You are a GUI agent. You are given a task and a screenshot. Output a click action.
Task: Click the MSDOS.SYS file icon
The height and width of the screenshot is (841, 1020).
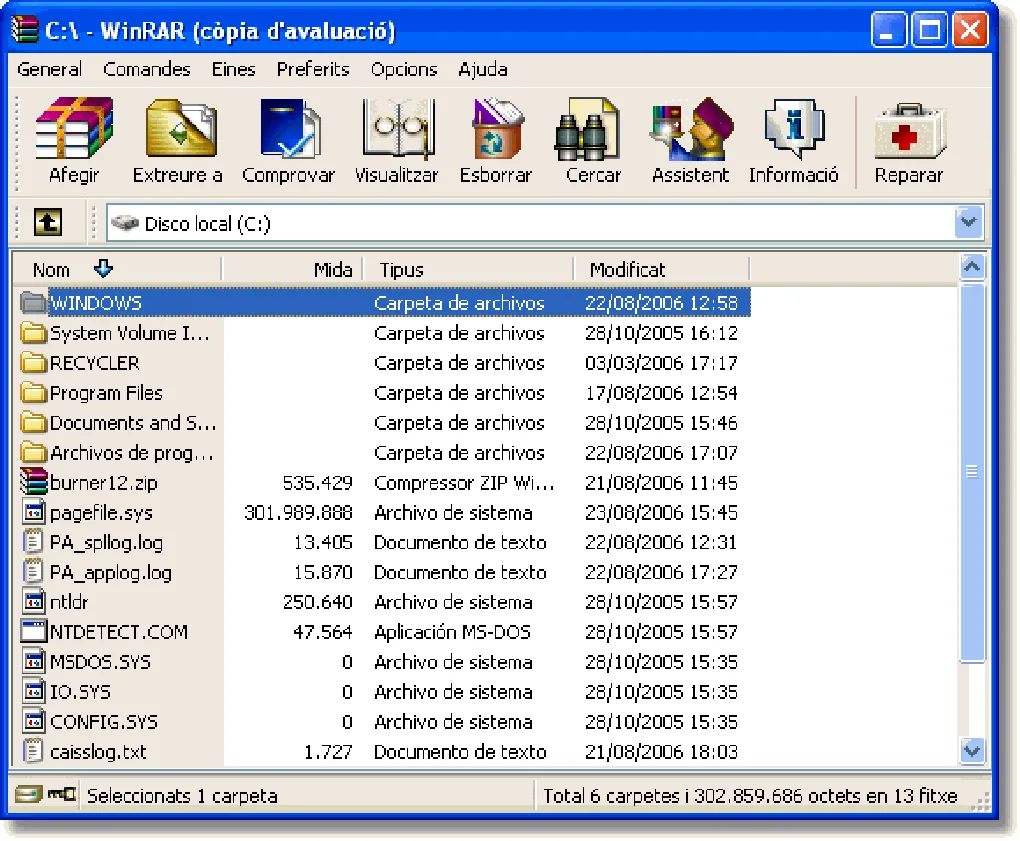34,661
